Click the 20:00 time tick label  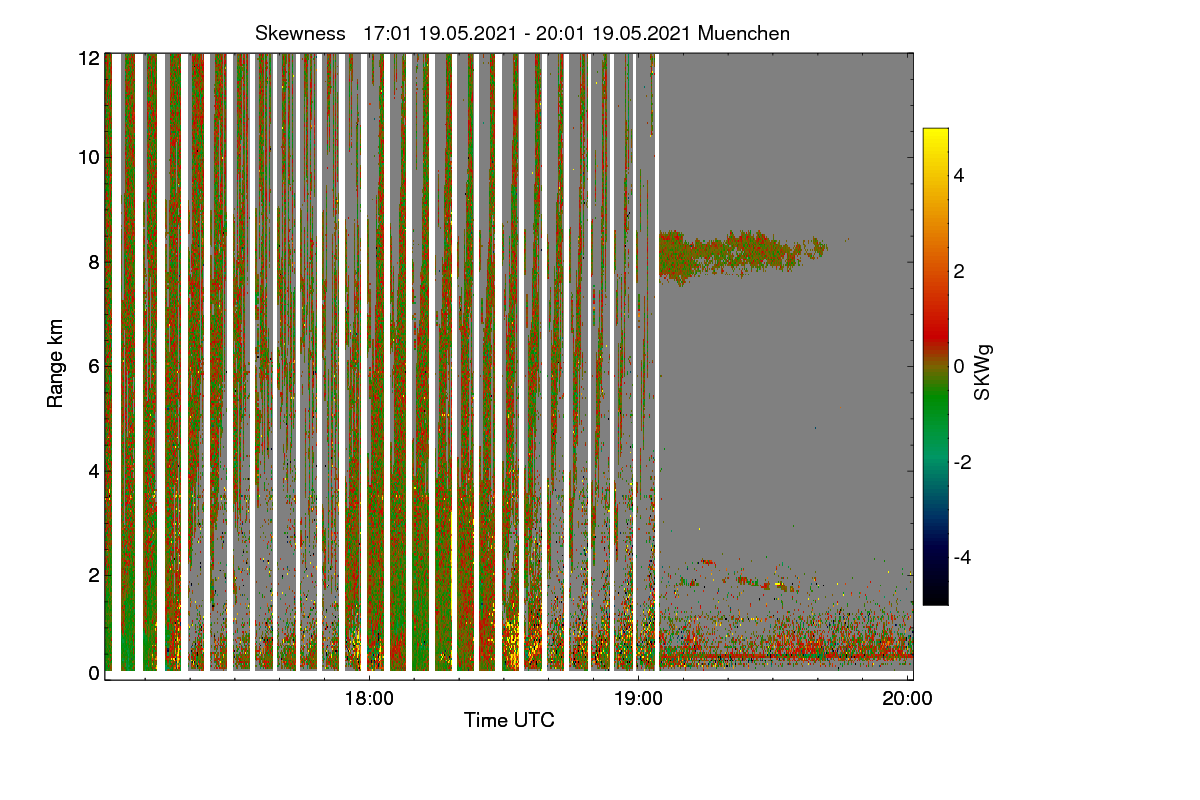(x=908, y=699)
